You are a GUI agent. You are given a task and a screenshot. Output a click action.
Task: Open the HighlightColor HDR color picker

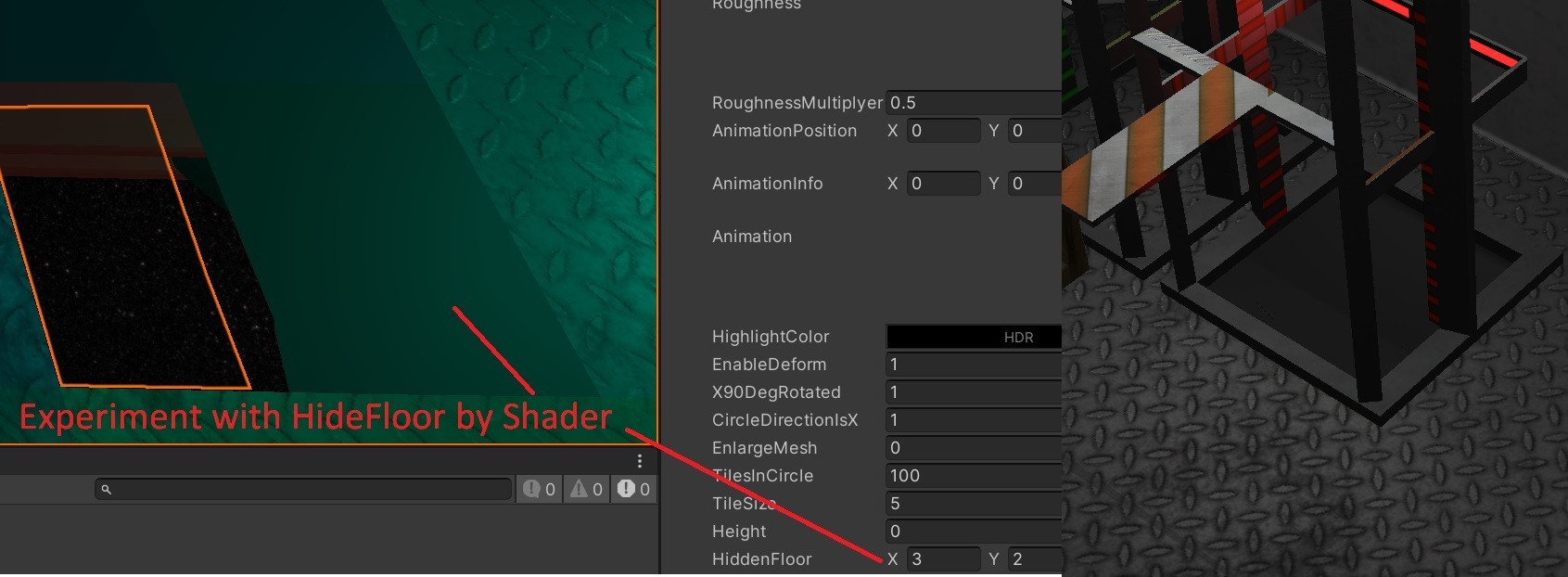974,337
